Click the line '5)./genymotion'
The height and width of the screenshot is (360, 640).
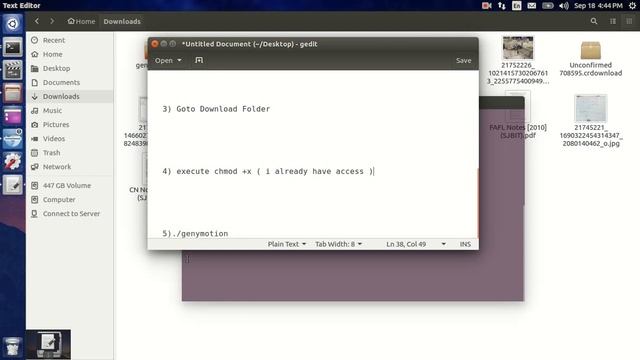pyautogui.click(x=195, y=233)
